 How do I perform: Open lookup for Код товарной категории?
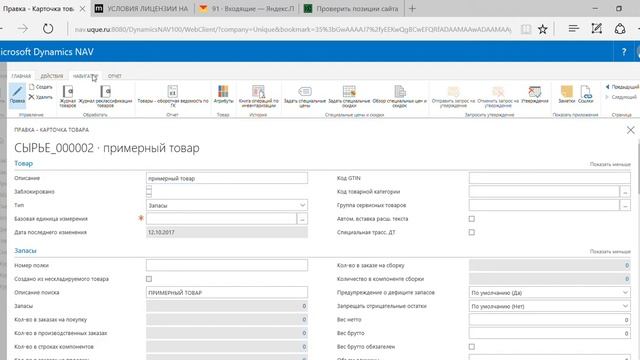pyautogui.click(x=625, y=192)
